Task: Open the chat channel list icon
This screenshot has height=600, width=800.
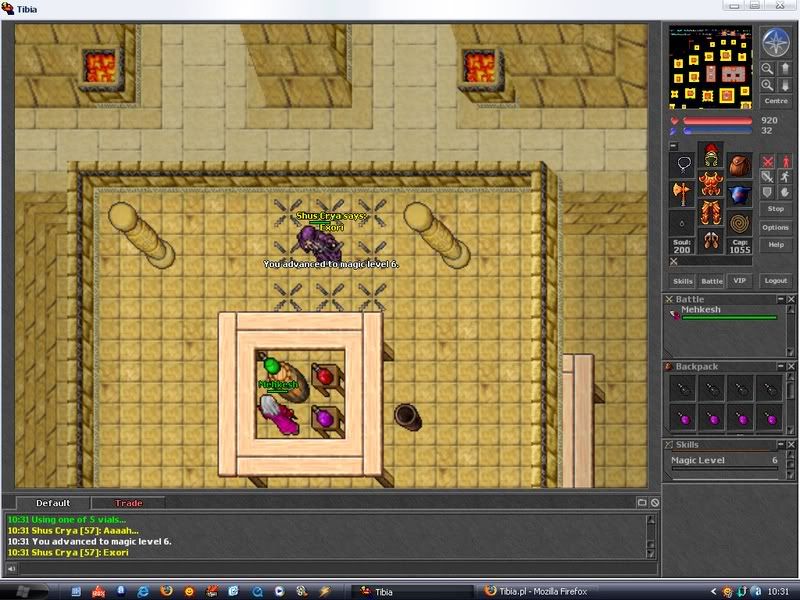Action: point(642,503)
